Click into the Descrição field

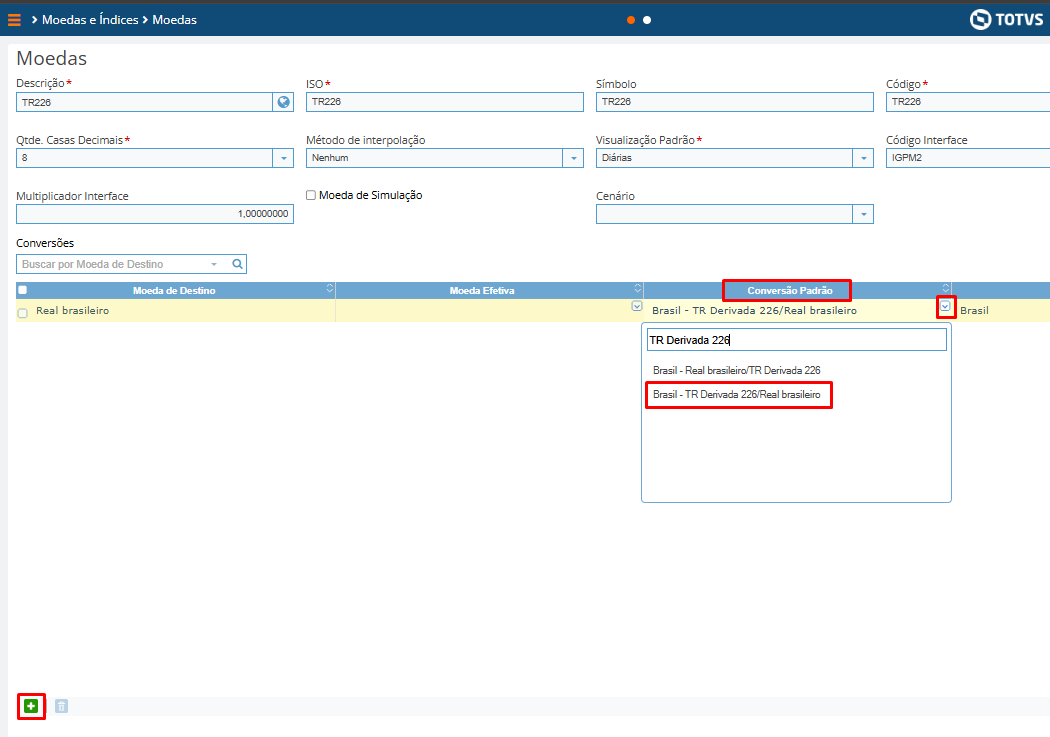(x=144, y=102)
